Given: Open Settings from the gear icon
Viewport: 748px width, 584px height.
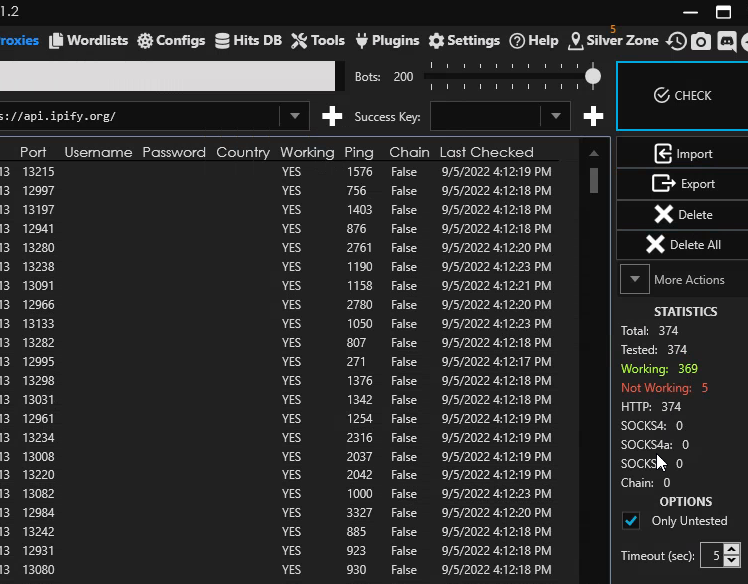Looking at the screenshot, I should 464,41.
